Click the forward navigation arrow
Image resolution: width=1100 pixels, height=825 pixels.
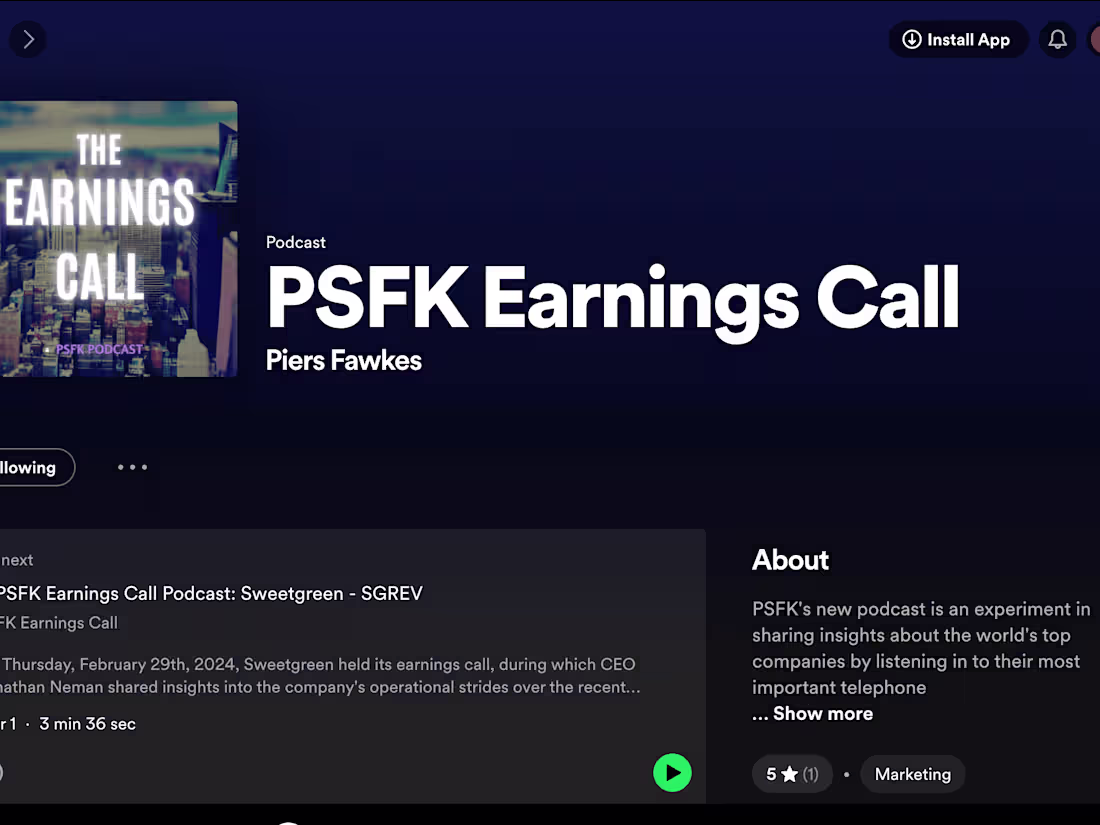[x=28, y=39]
